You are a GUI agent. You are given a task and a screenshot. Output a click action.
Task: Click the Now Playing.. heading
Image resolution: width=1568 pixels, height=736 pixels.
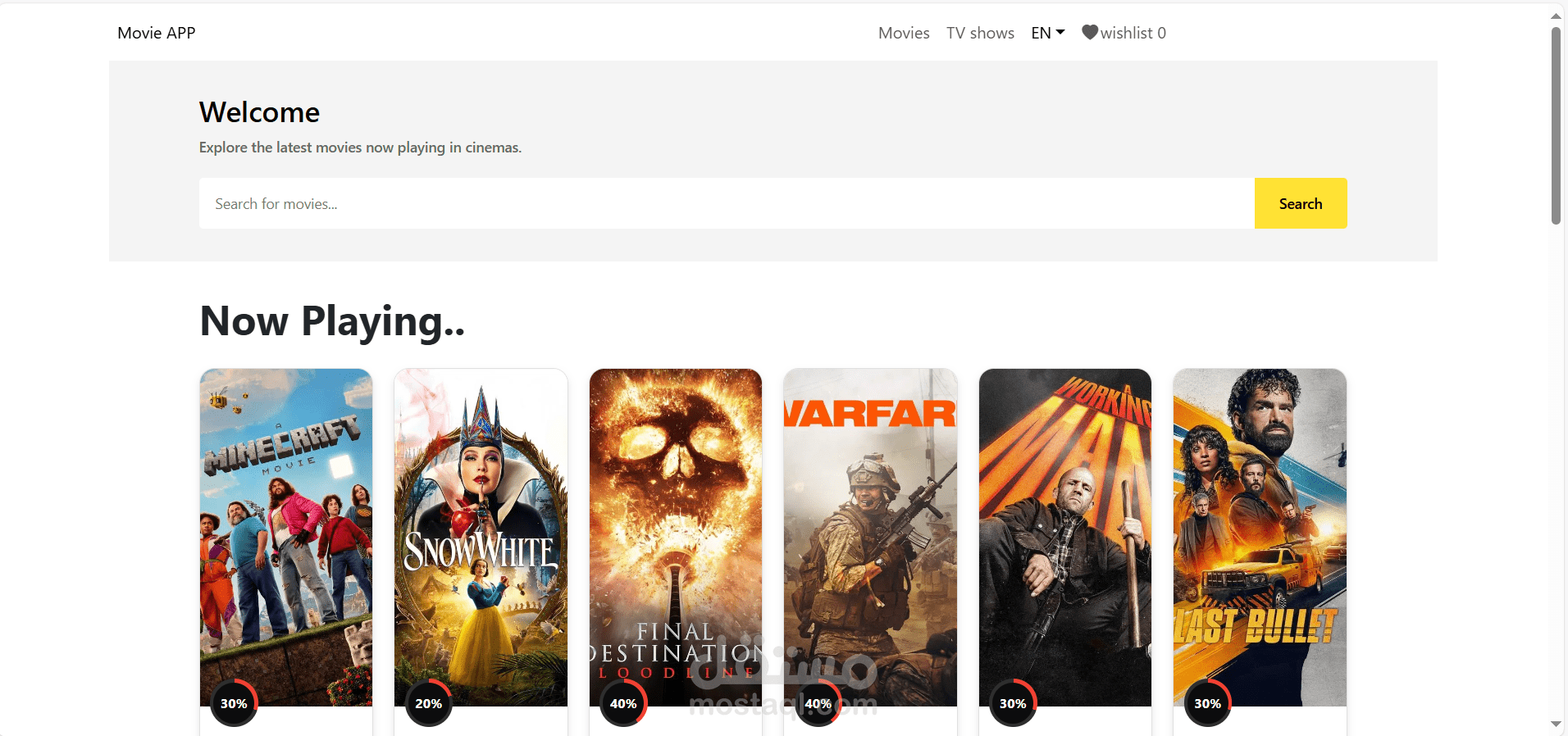(332, 321)
